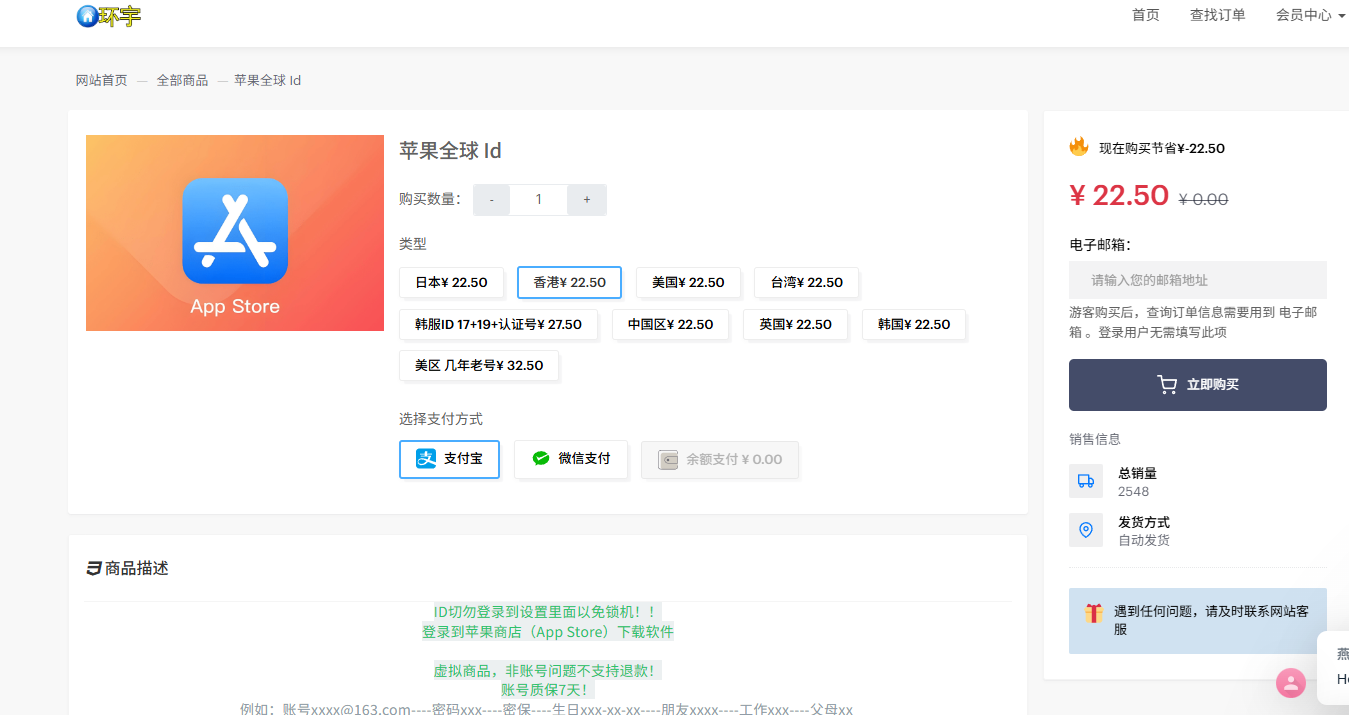Select the 韩国¥ 22.50 type option
Screen dimensions: 1349x715
914,325
